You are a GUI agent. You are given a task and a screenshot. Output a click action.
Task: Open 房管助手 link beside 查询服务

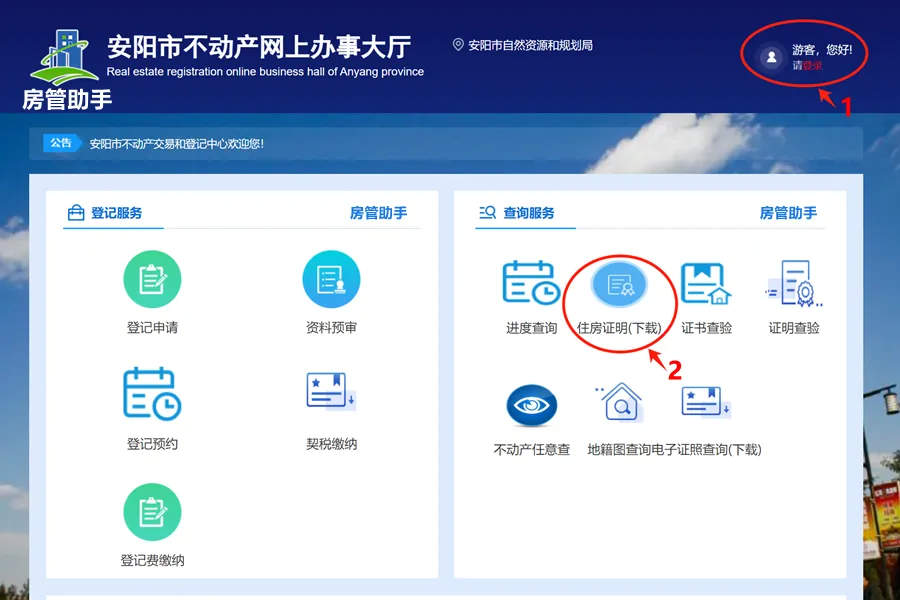pyautogui.click(x=791, y=212)
